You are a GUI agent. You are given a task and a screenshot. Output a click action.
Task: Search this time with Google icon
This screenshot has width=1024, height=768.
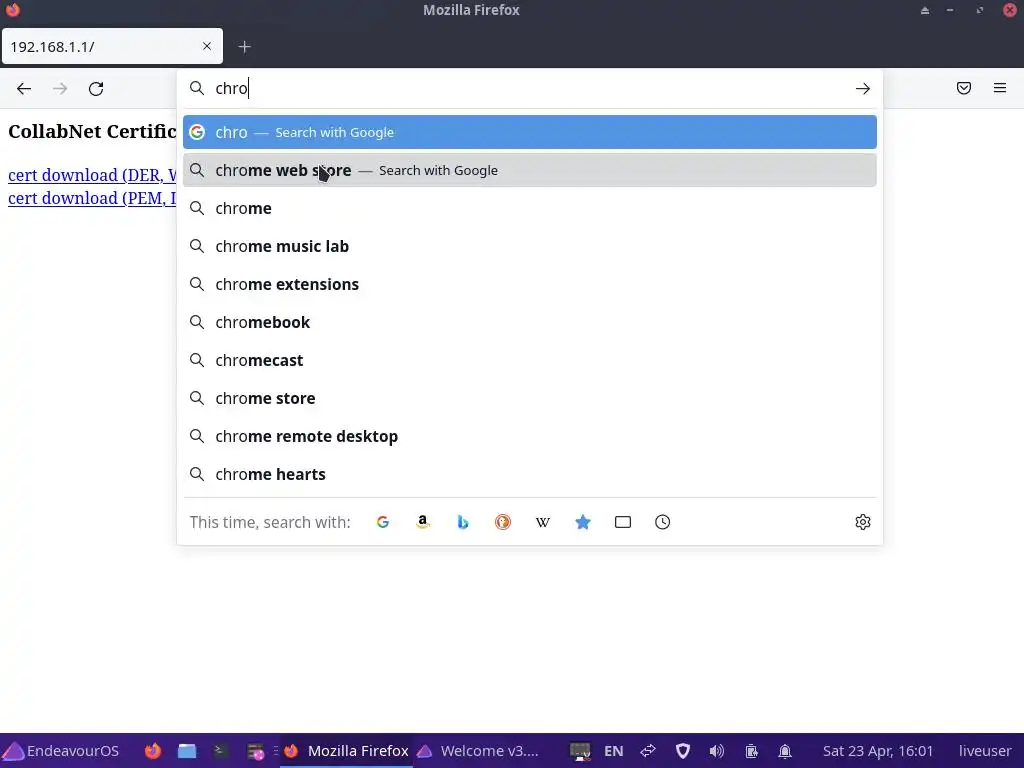click(383, 522)
